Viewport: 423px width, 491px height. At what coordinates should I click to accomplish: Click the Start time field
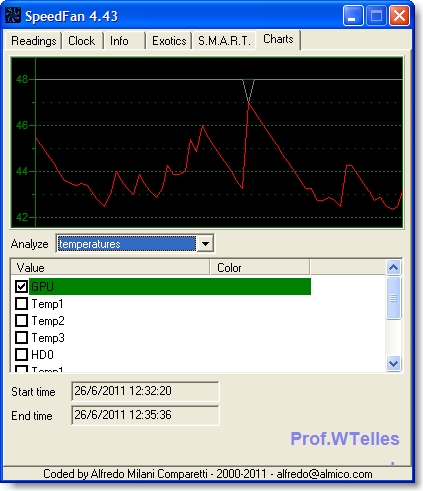[145, 391]
